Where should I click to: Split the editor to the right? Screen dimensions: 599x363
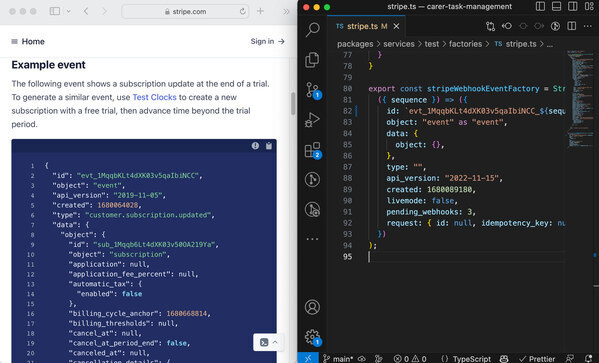[x=571, y=26]
